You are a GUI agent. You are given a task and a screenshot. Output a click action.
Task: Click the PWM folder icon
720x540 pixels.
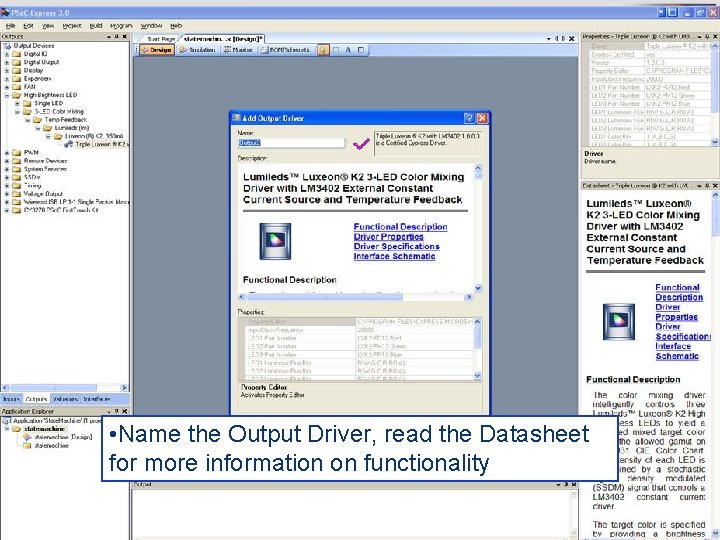pyautogui.click(x=17, y=152)
